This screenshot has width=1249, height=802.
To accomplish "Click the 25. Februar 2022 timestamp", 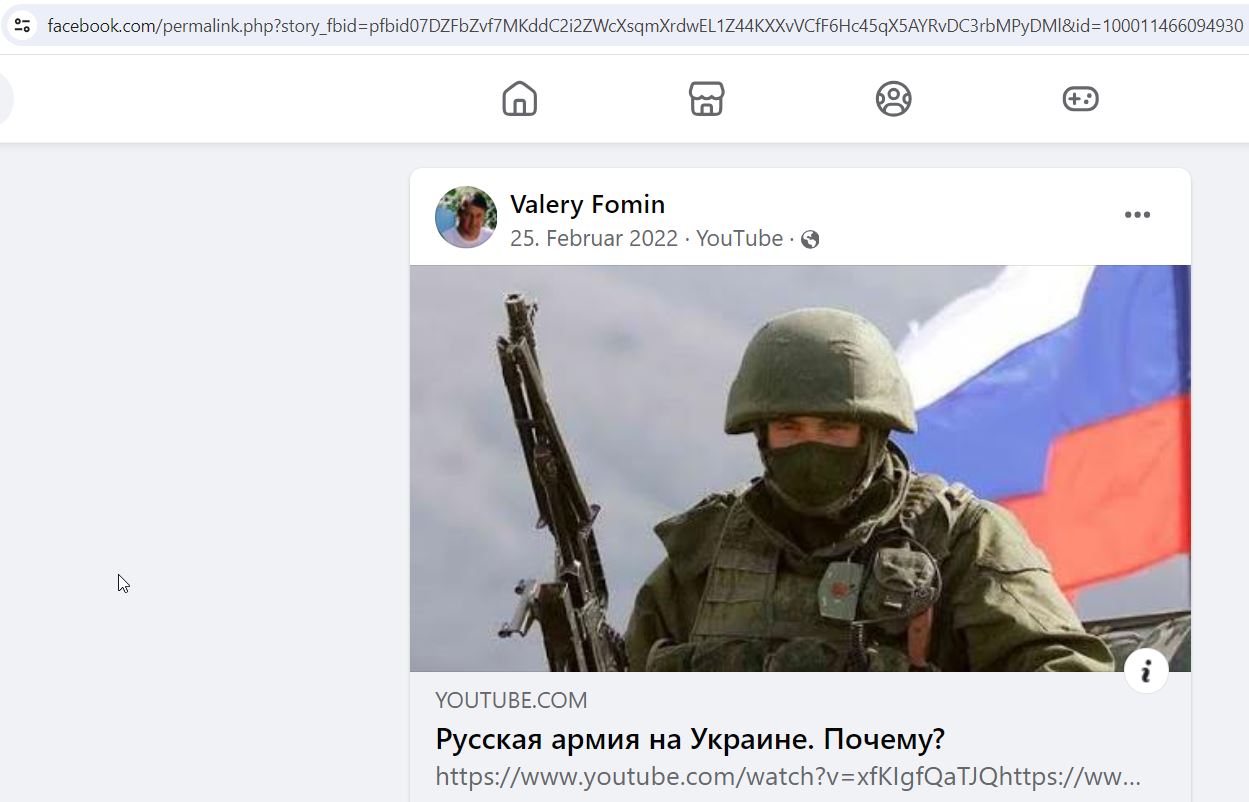I will (594, 238).
